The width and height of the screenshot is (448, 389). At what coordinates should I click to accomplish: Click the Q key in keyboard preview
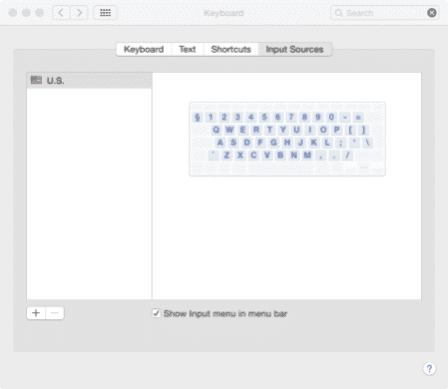pyautogui.click(x=216, y=130)
